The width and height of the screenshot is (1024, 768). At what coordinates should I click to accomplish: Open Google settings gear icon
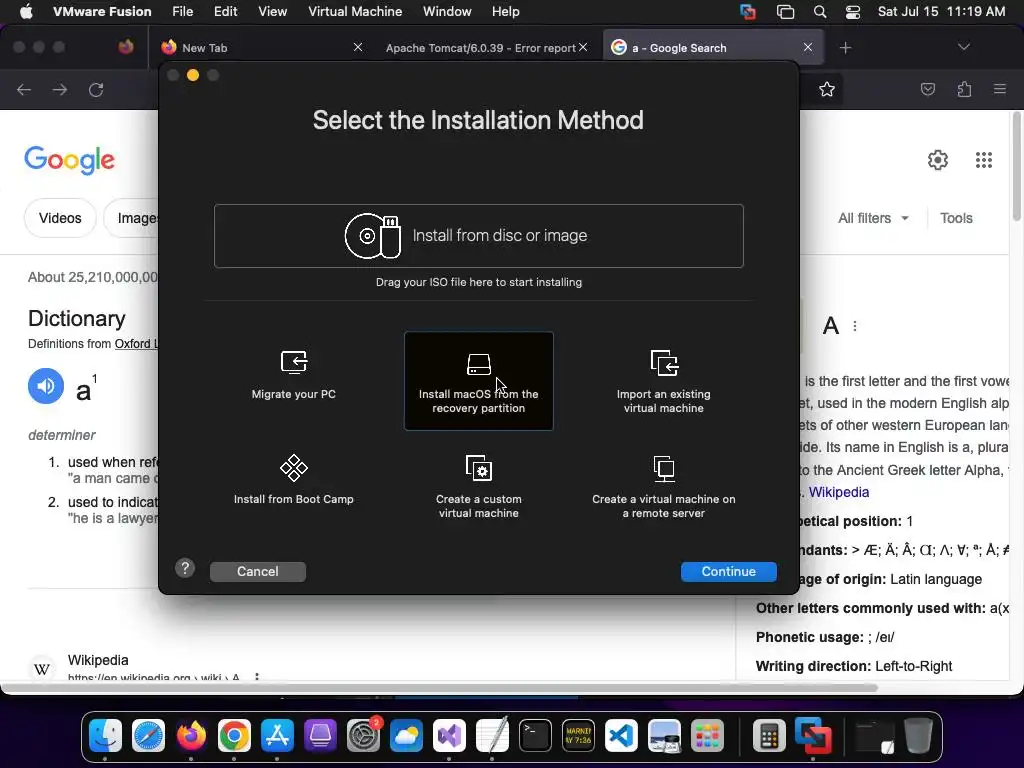[938, 160]
